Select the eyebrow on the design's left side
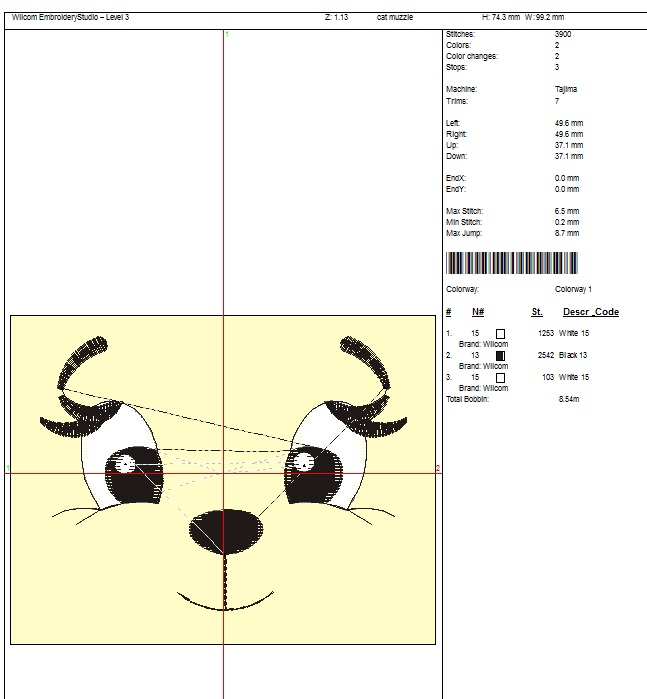This screenshot has width=647, height=699. point(84,359)
